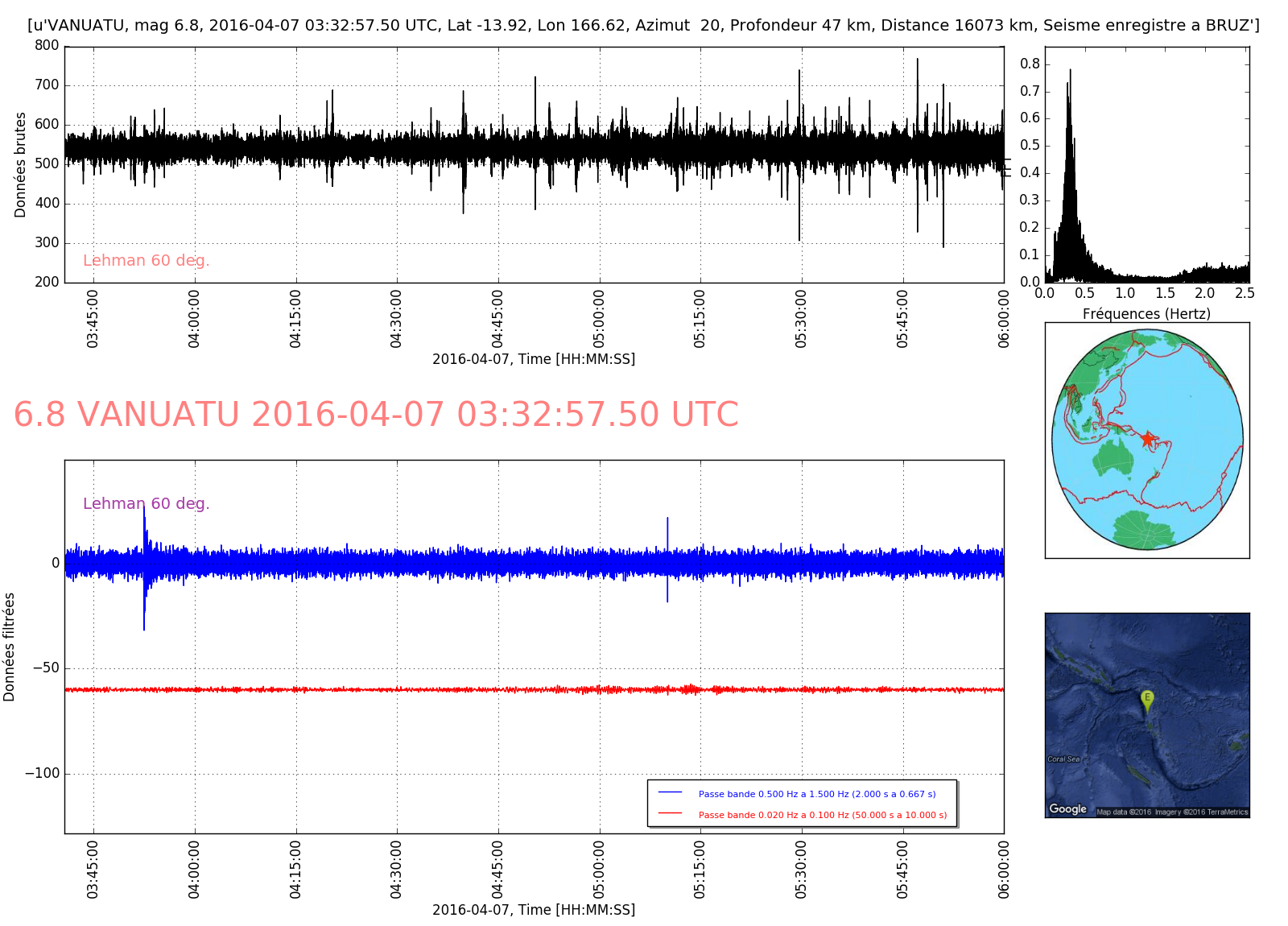
Task: Click the 0.500 Hz passe bande legend text
Action: [x=816, y=794]
